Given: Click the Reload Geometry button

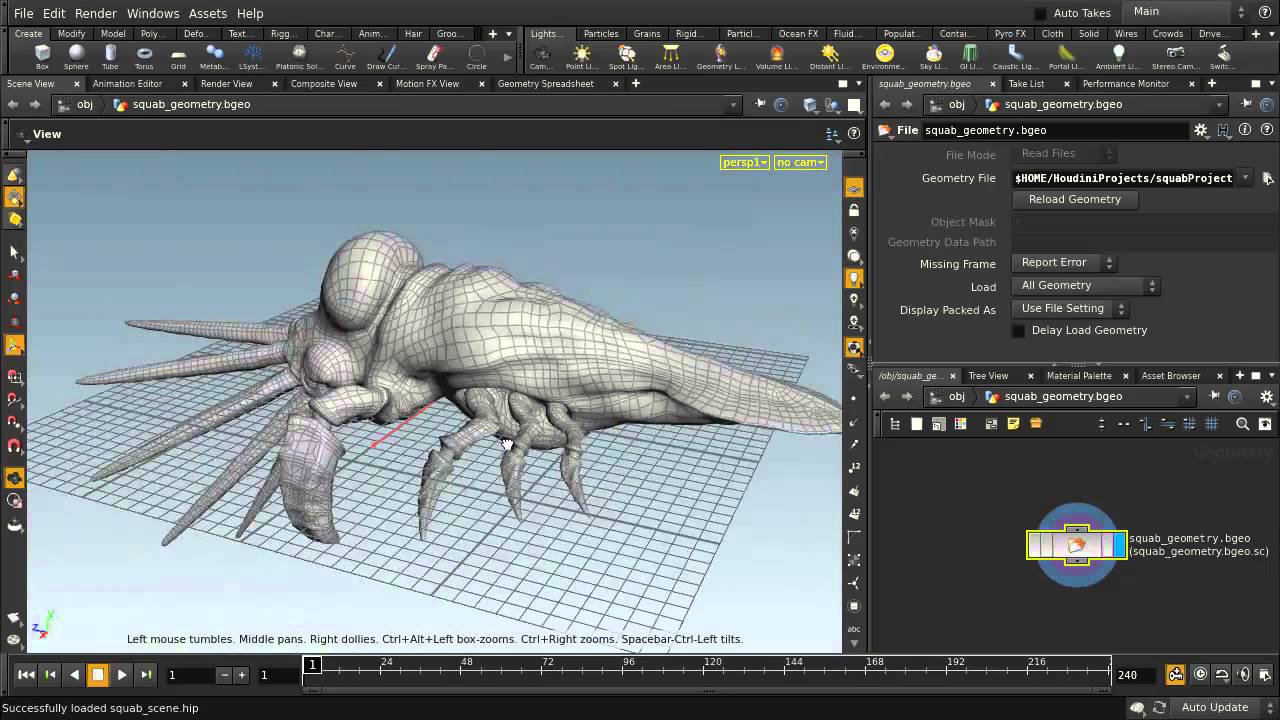Looking at the screenshot, I should (x=1074, y=199).
